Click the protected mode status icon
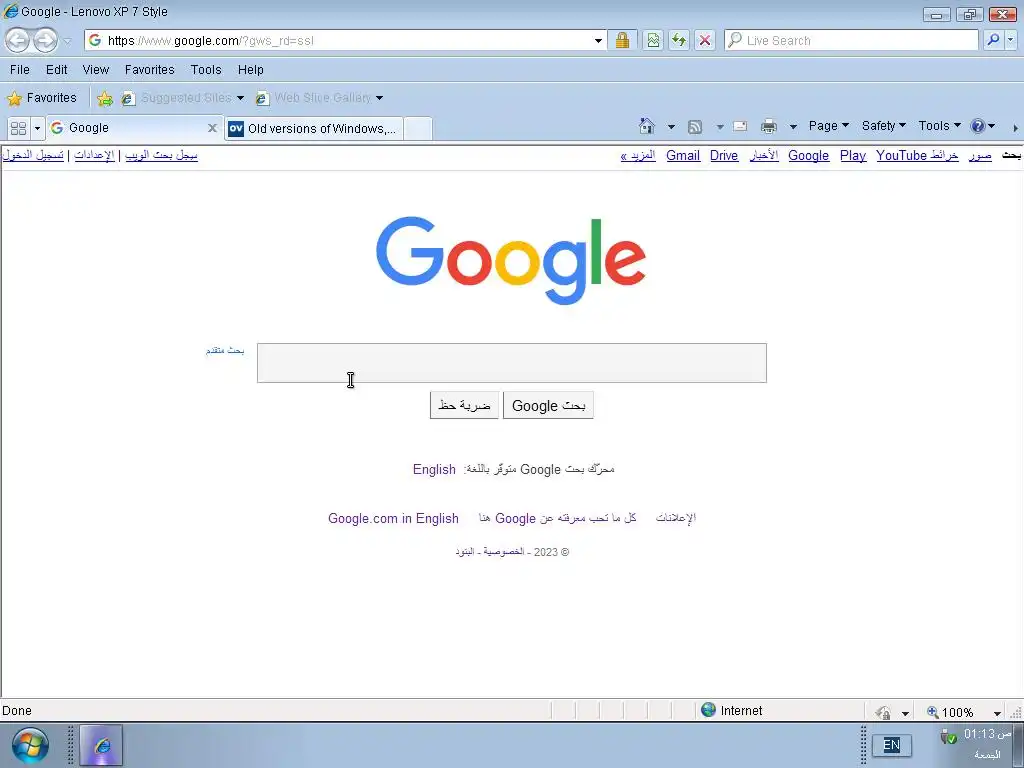 click(x=884, y=712)
